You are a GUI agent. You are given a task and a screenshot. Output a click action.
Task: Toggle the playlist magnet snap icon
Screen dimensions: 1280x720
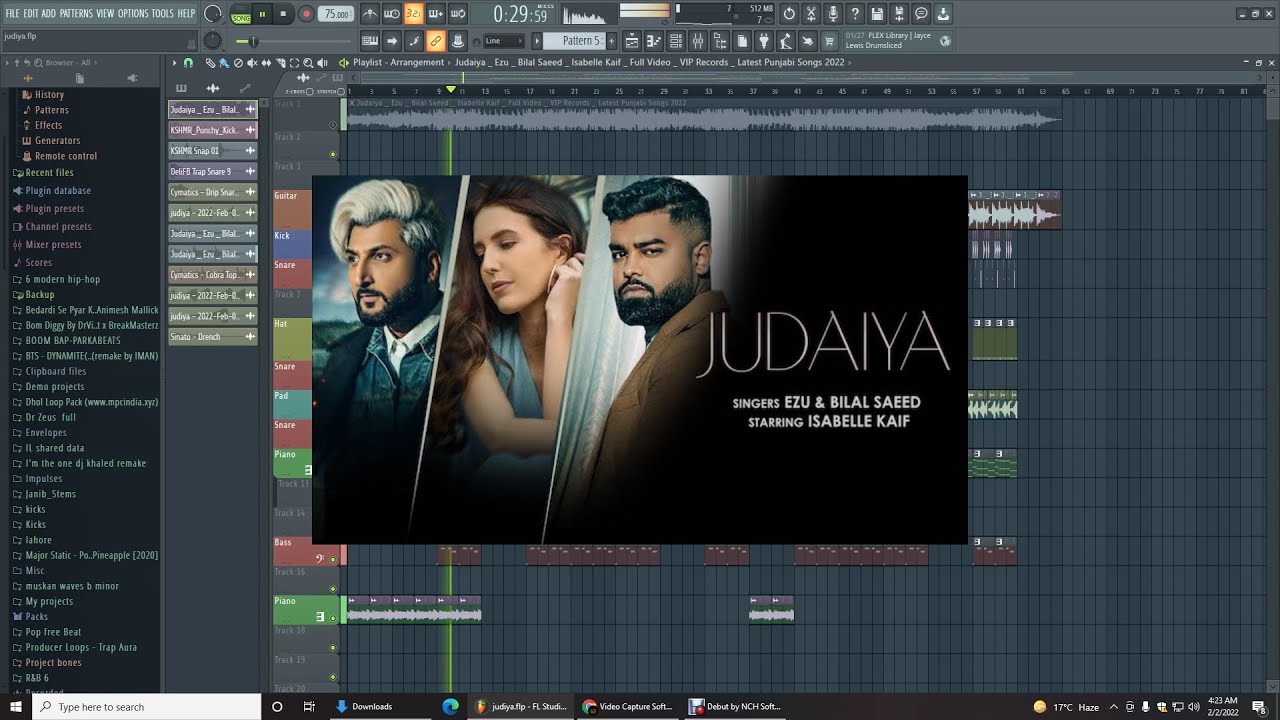coord(188,62)
